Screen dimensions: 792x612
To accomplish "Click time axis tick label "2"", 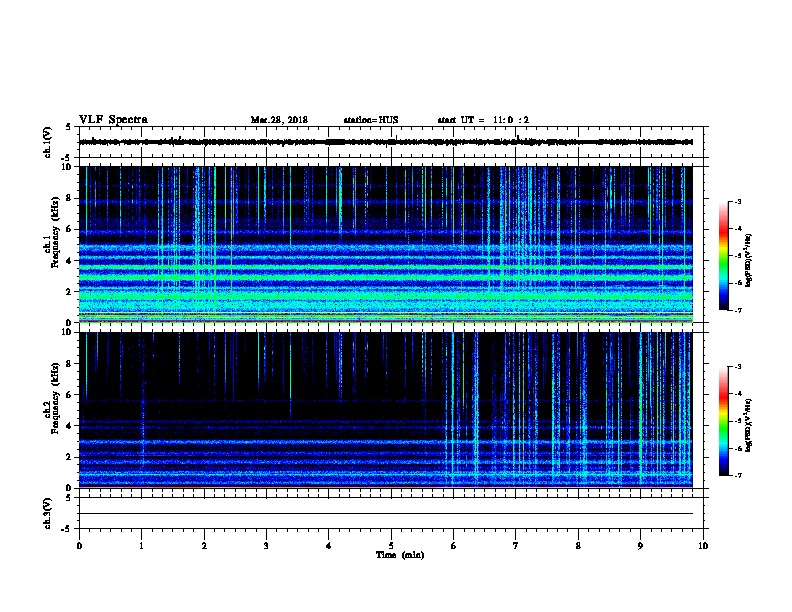I will click(204, 545).
